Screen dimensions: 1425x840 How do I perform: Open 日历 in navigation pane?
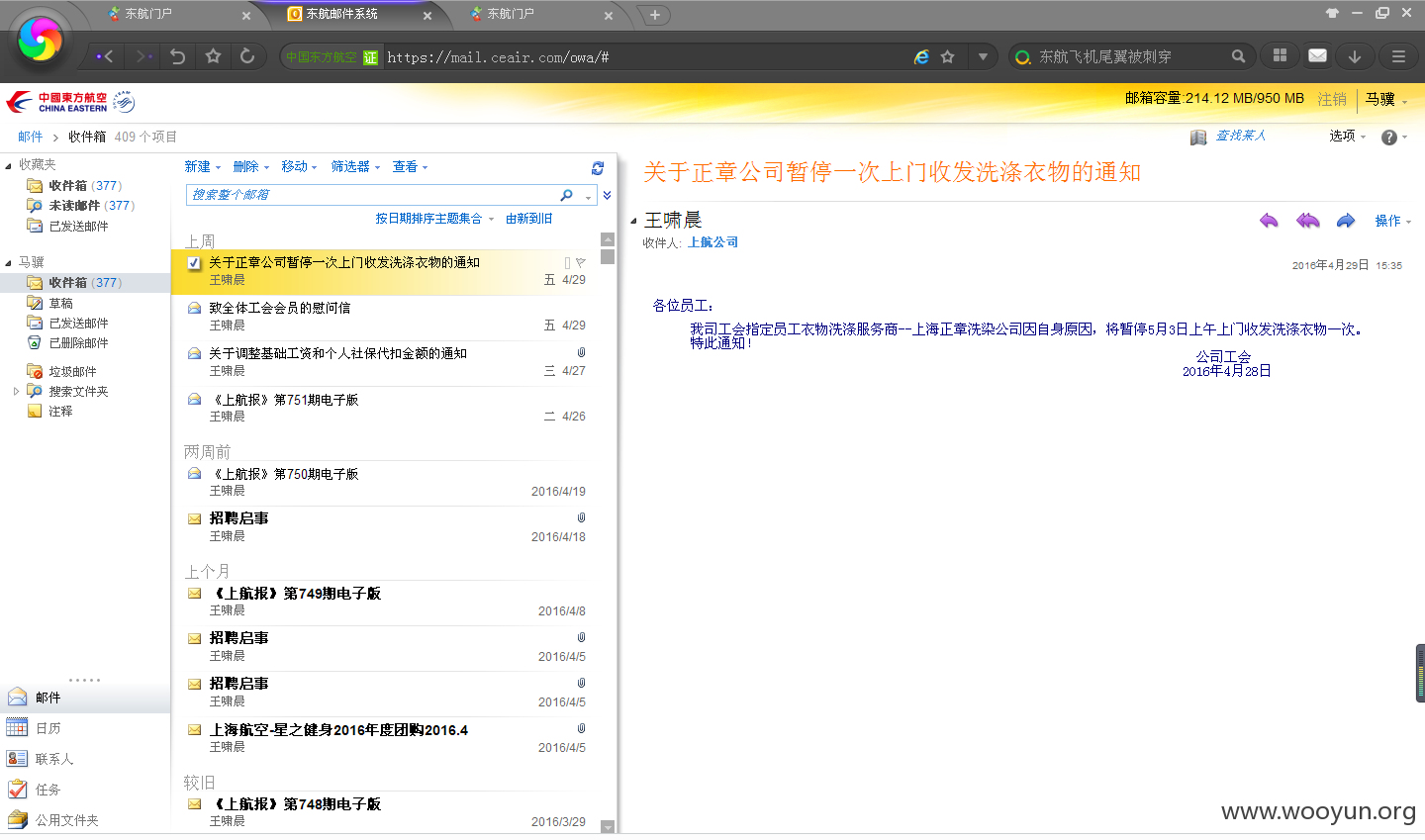85,728
